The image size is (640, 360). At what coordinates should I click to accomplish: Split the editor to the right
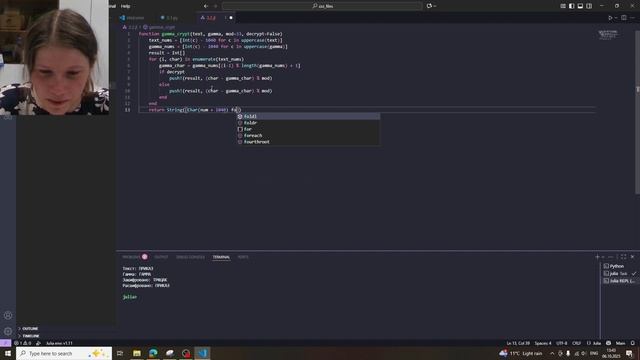[x=624, y=18]
